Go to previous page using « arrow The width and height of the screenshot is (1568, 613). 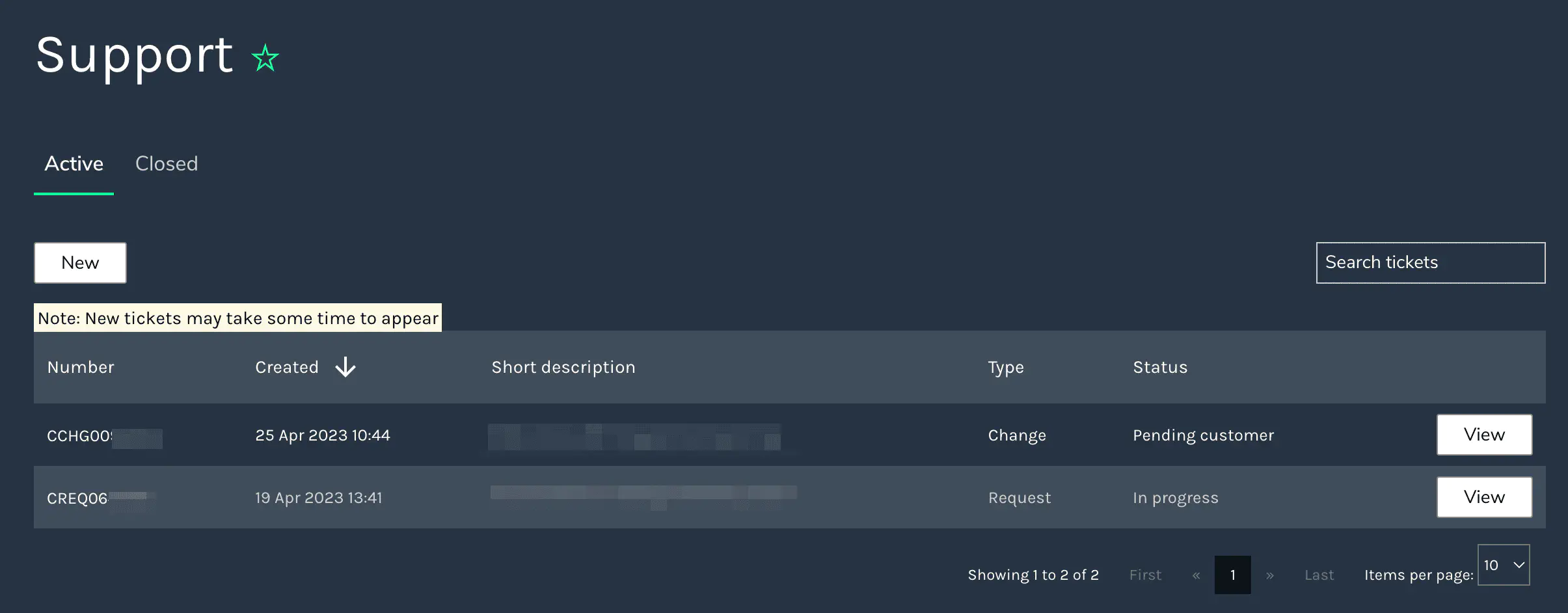point(1196,575)
